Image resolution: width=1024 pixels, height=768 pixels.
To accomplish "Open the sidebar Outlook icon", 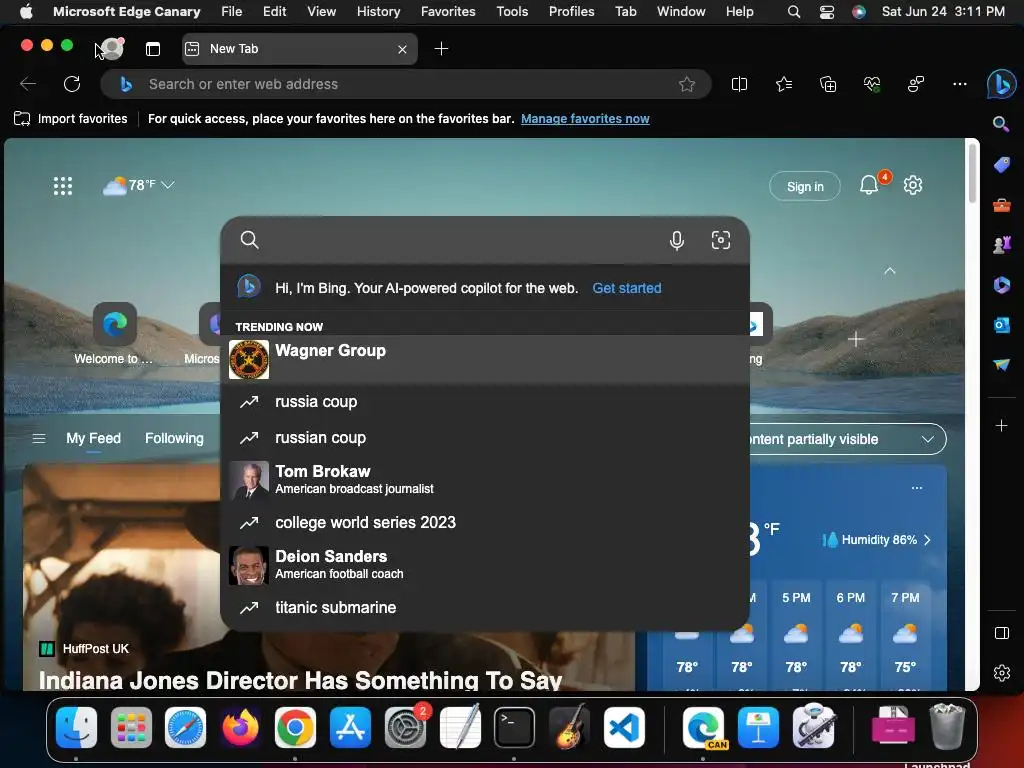I will pos(1001,325).
